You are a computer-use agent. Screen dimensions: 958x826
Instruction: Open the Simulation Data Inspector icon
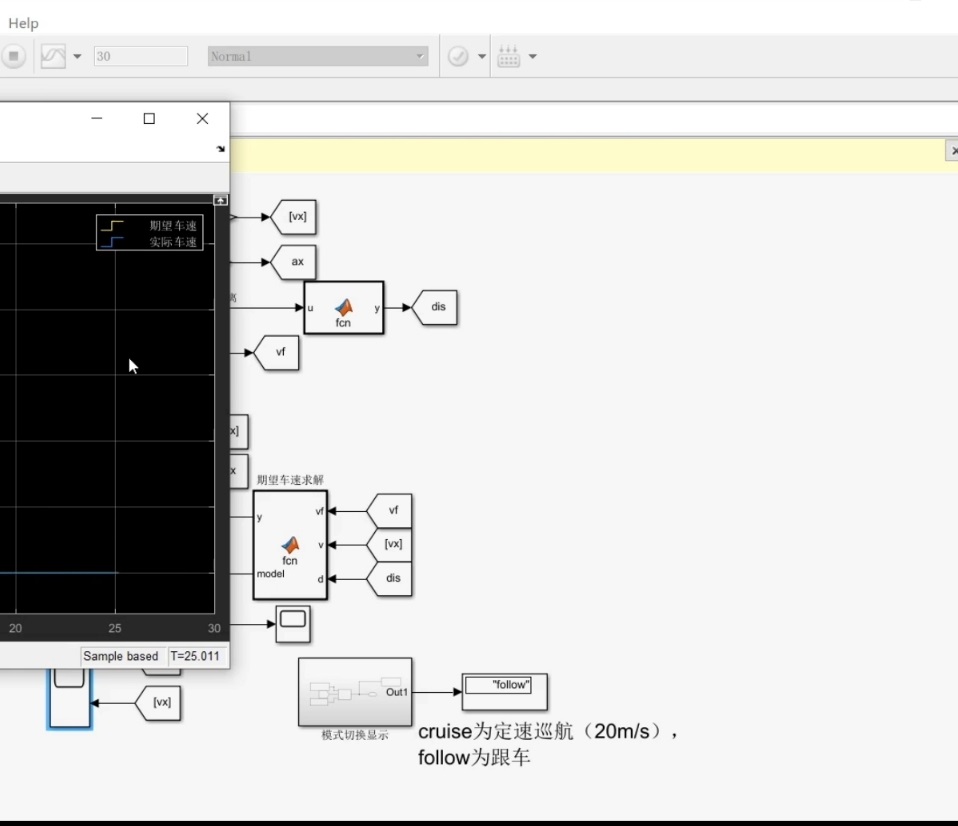(x=53, y=57)
